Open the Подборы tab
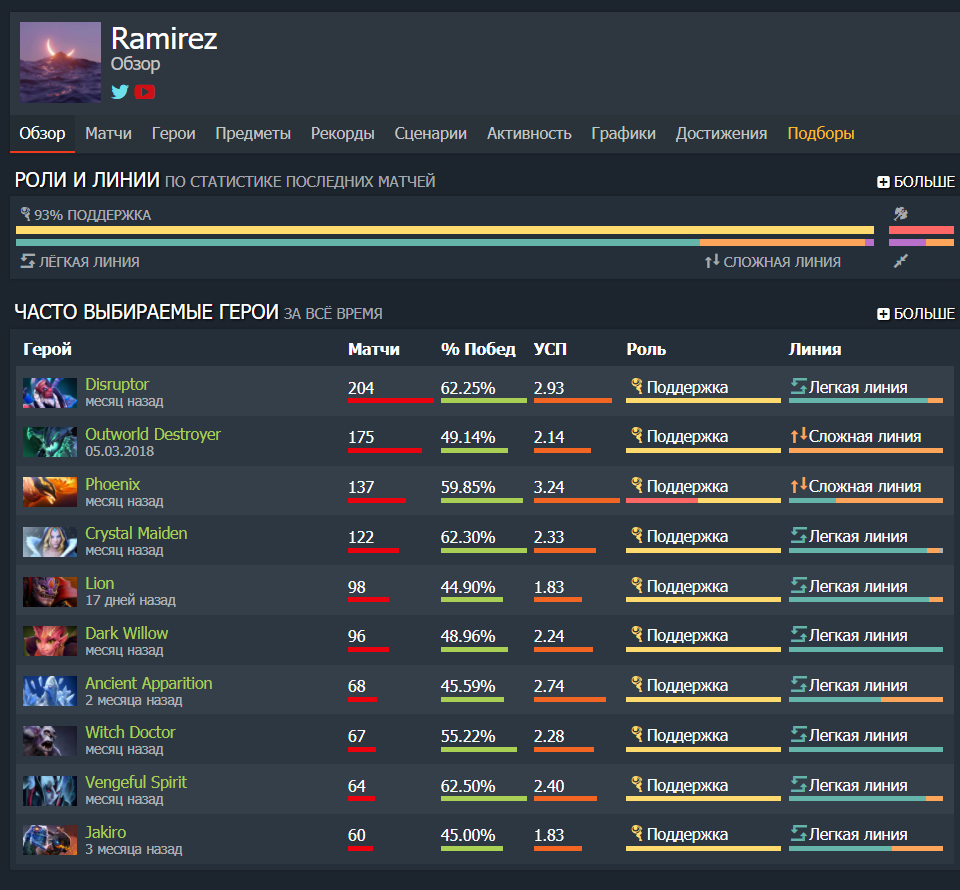960x890 pixels. [820, 133]
